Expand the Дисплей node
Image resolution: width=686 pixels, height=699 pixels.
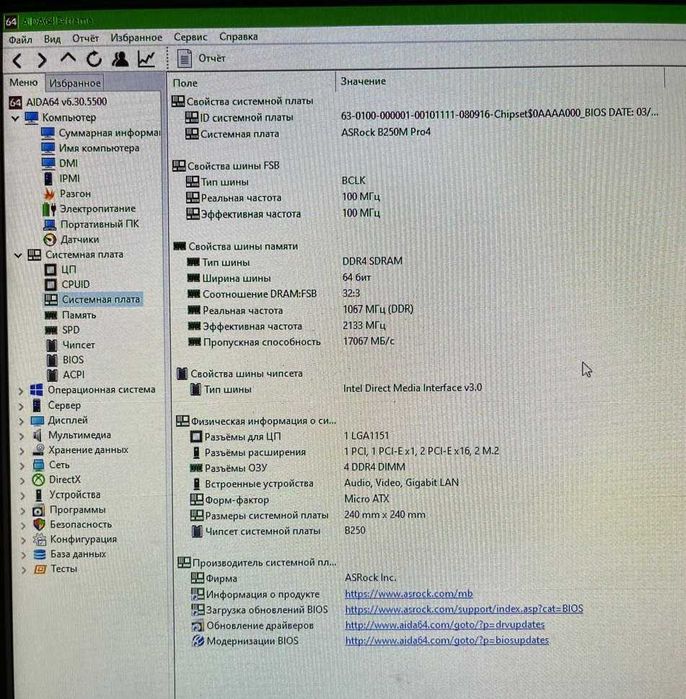click(x=21, y=421)
